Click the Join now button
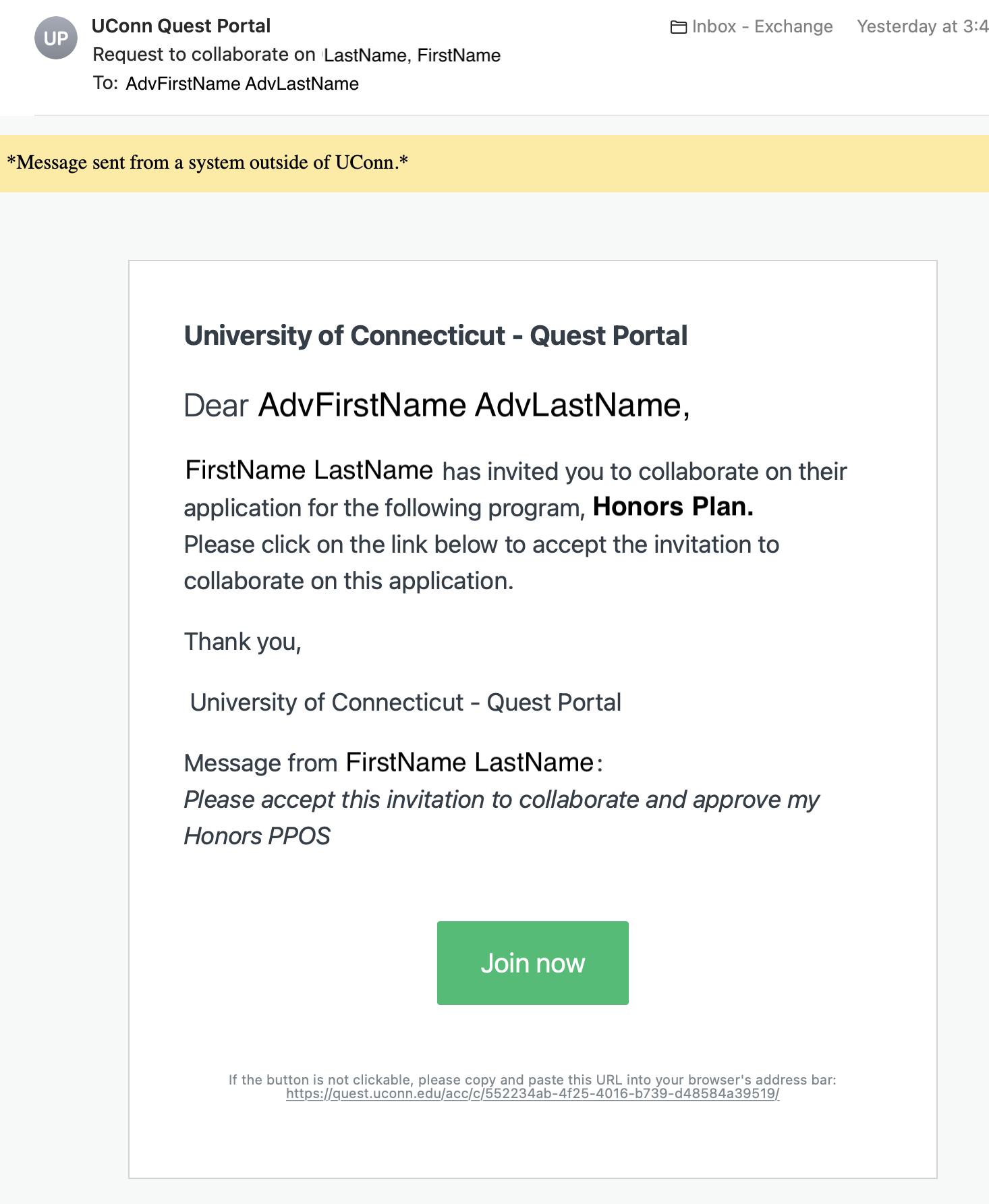The height and width of the screenshot is (1204, 989). coord(532,963)
